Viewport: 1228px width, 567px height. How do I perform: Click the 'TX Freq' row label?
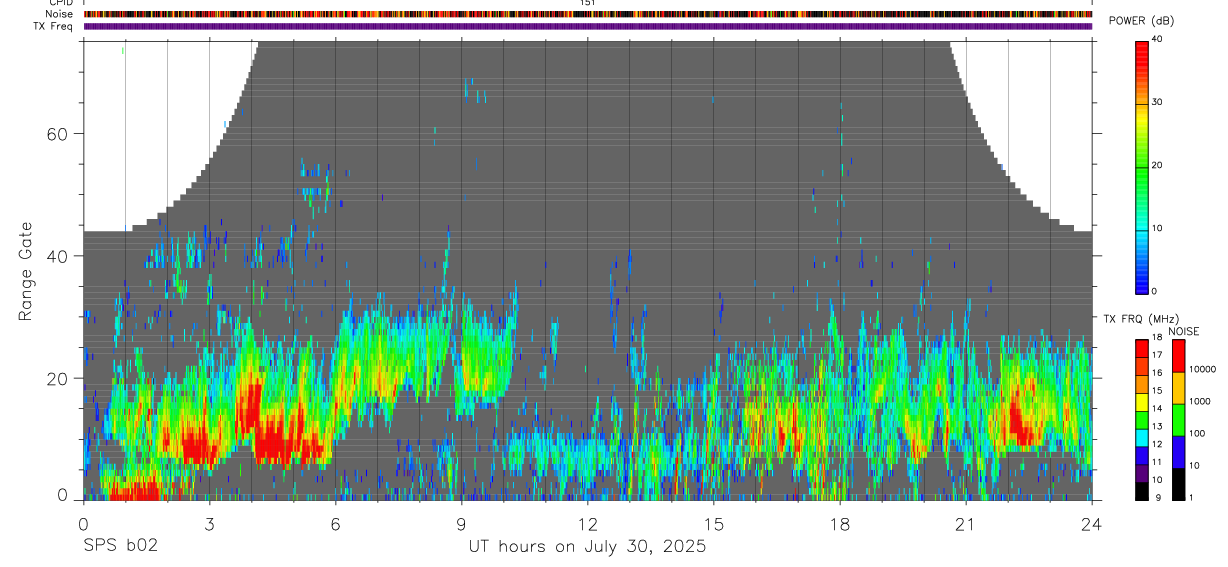coord(52,26)
